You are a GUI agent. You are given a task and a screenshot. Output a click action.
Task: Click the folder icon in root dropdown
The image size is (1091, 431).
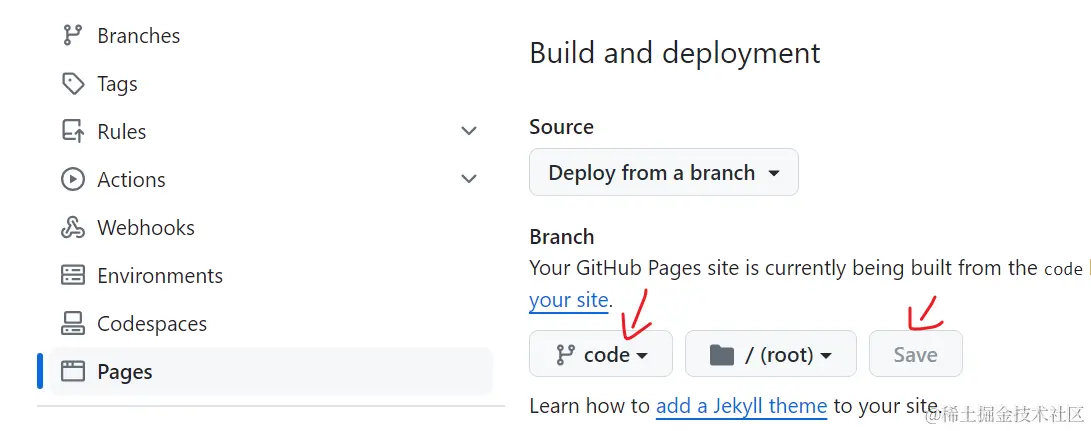coord(722,355)
